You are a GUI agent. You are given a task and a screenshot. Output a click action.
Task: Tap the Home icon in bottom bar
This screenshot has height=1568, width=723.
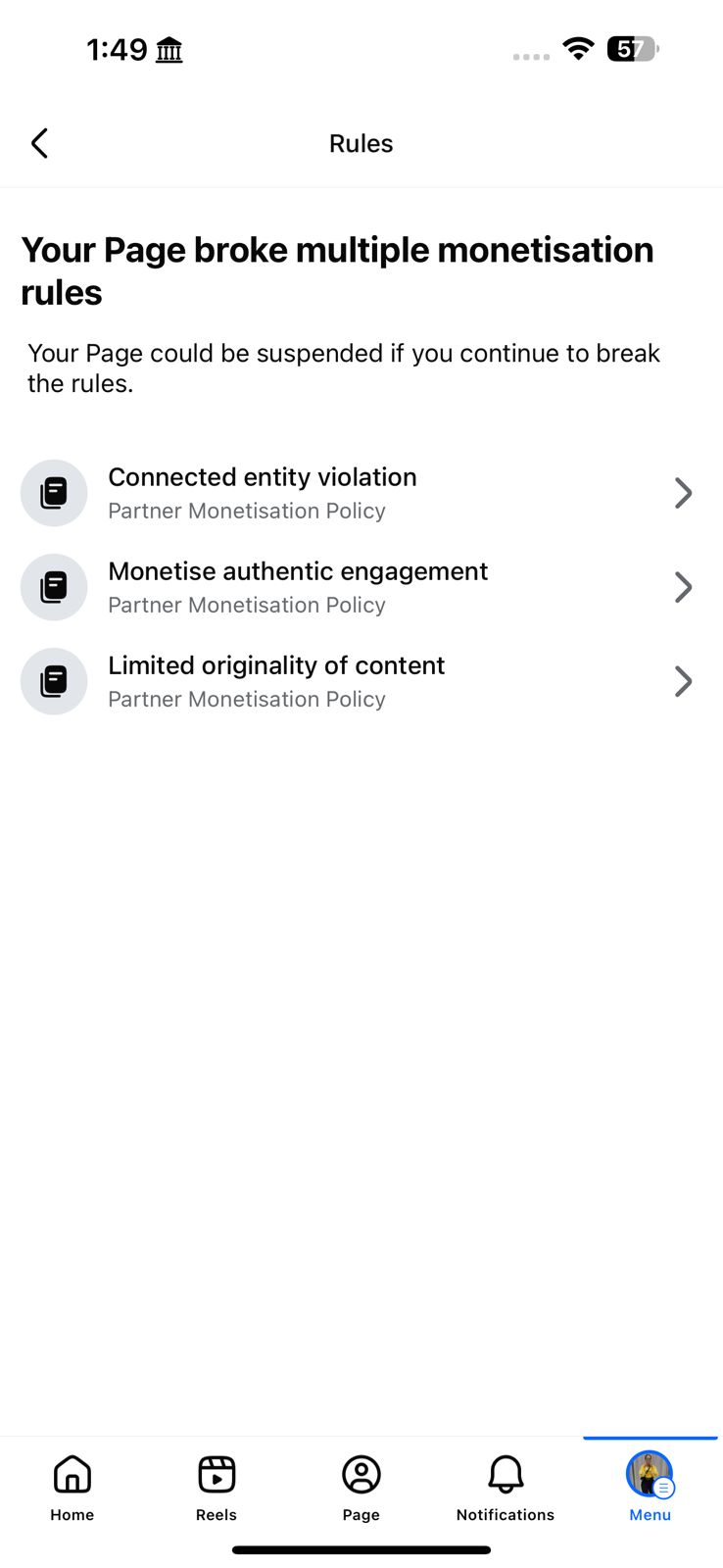click(72, 1474)
